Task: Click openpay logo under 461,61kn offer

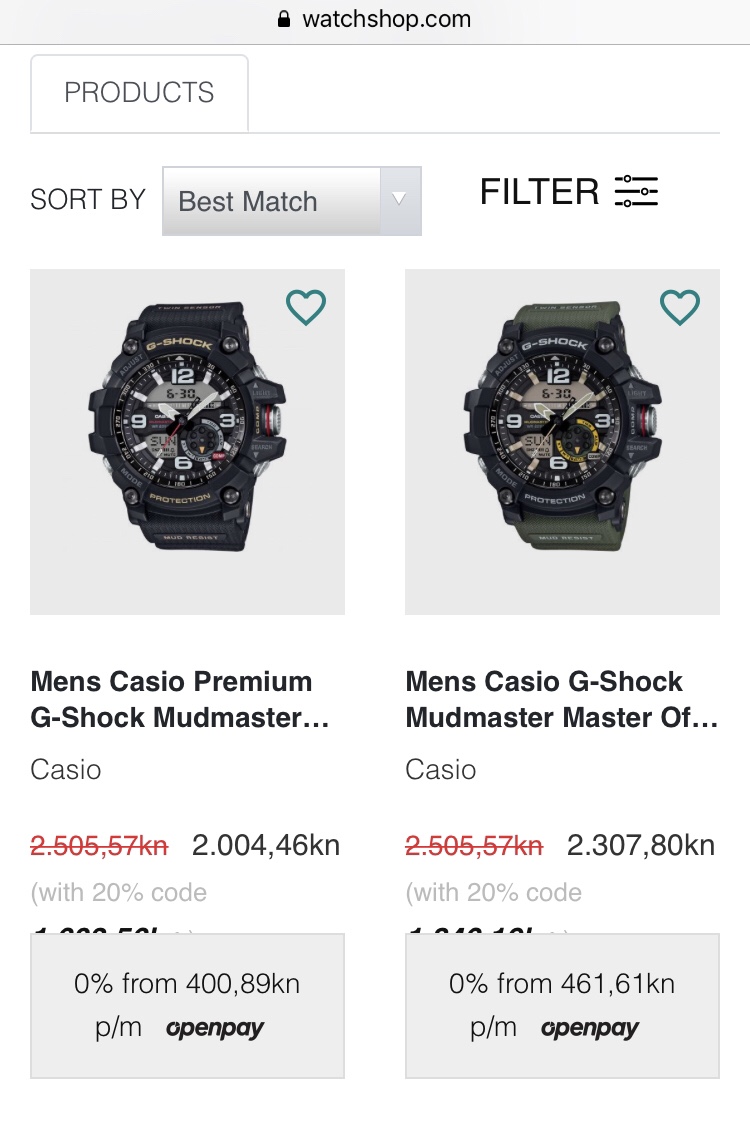Action: pyautogui.click(x=590, y=1028)
